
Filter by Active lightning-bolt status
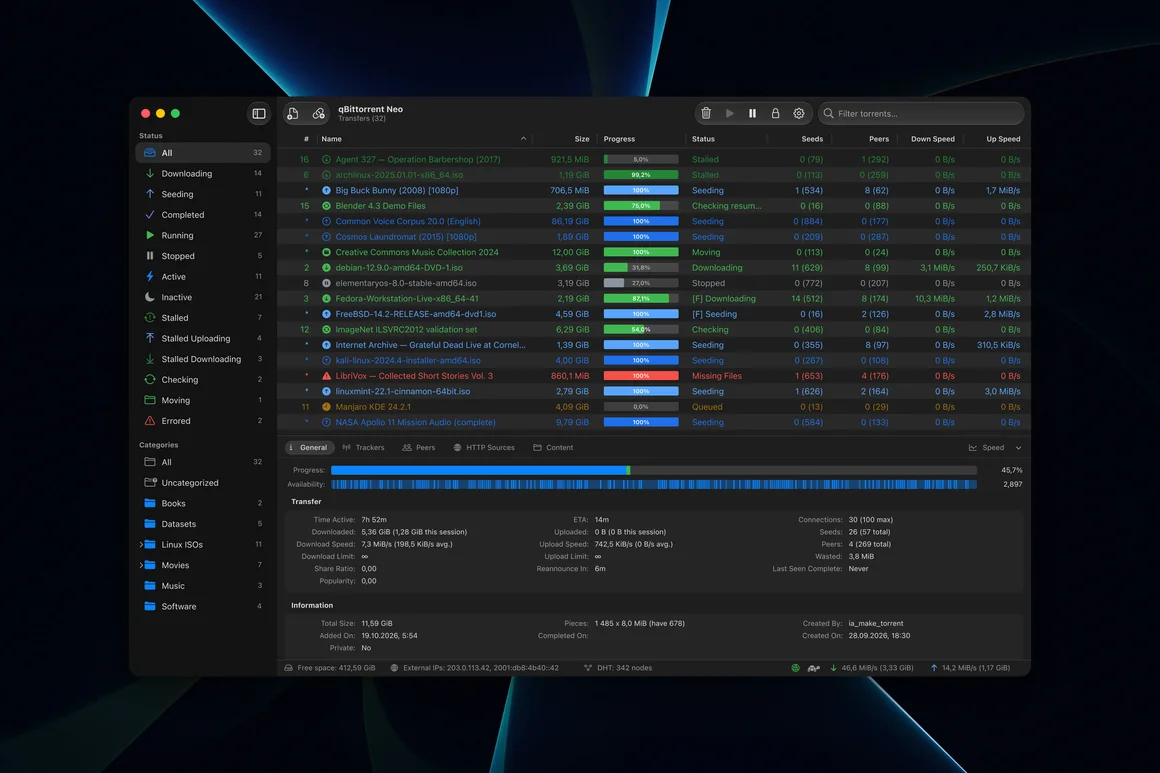[203, 277]
